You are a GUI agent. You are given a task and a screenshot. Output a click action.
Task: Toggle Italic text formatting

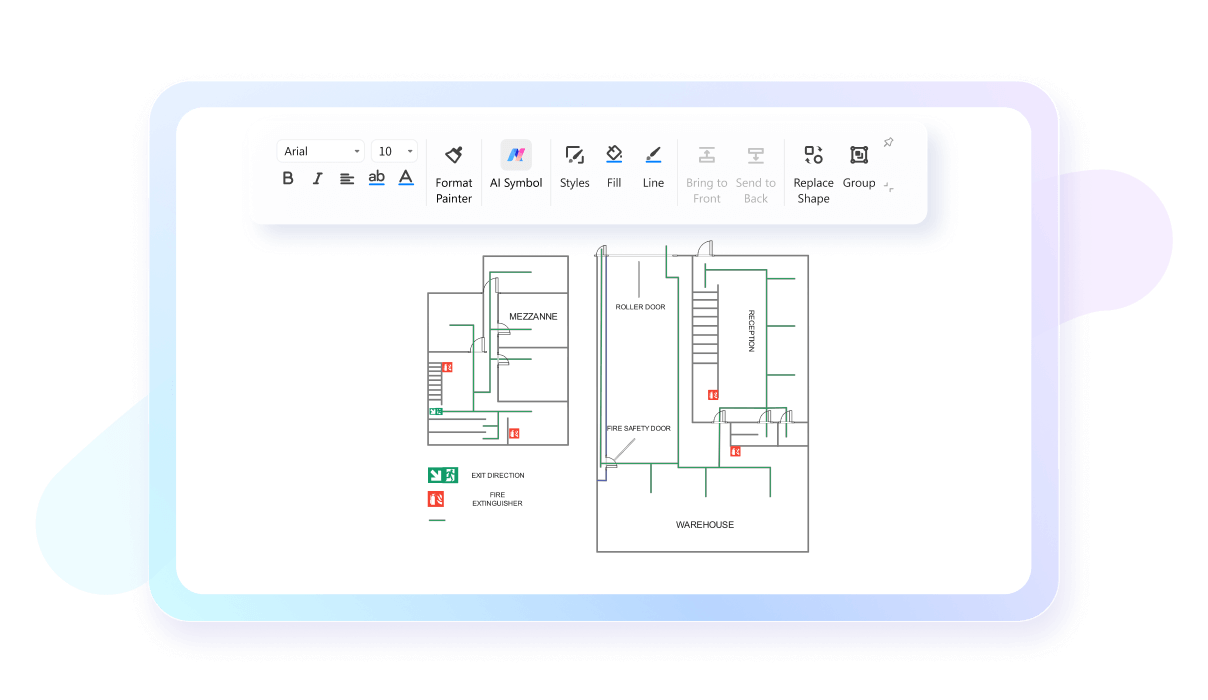[317, 178]
